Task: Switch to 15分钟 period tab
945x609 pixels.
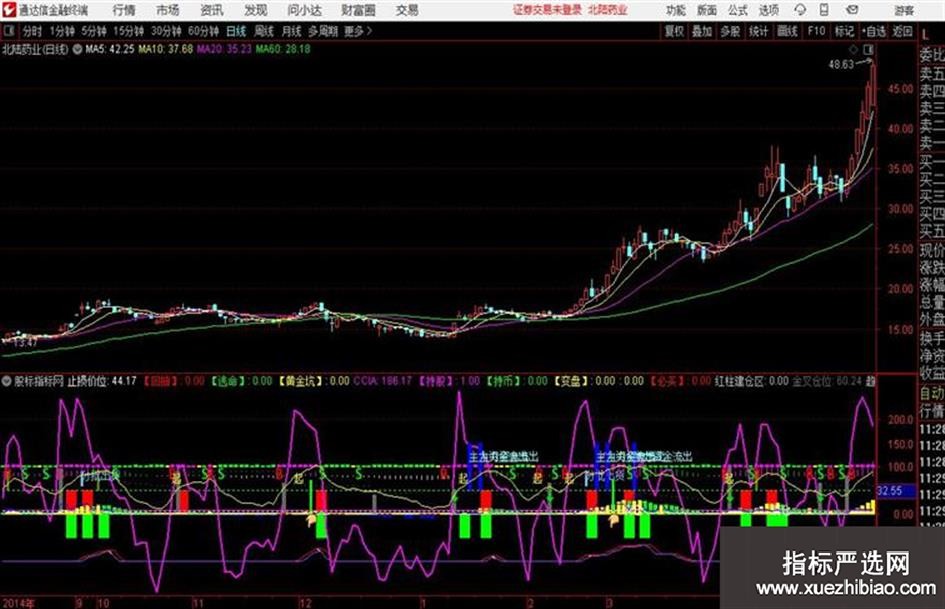Action: (129, 31)
